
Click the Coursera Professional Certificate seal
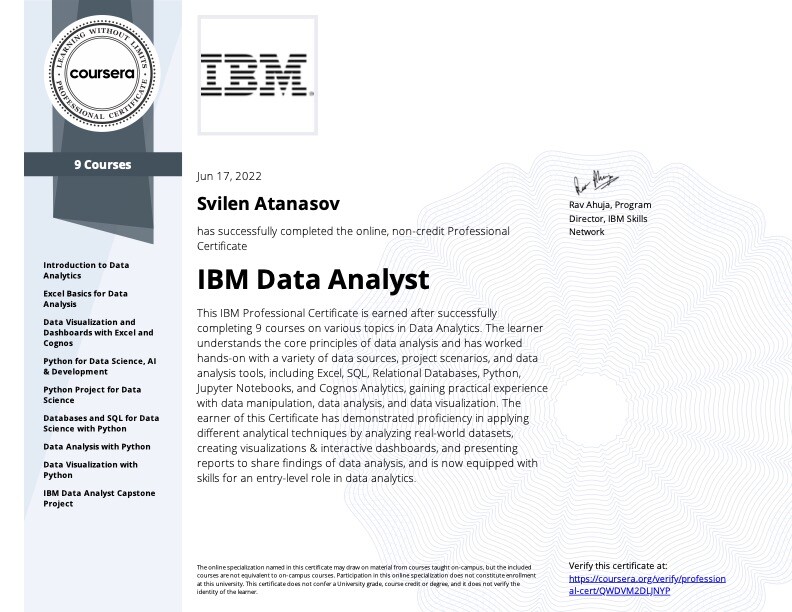pyautogui.click(x=103, y=74)
